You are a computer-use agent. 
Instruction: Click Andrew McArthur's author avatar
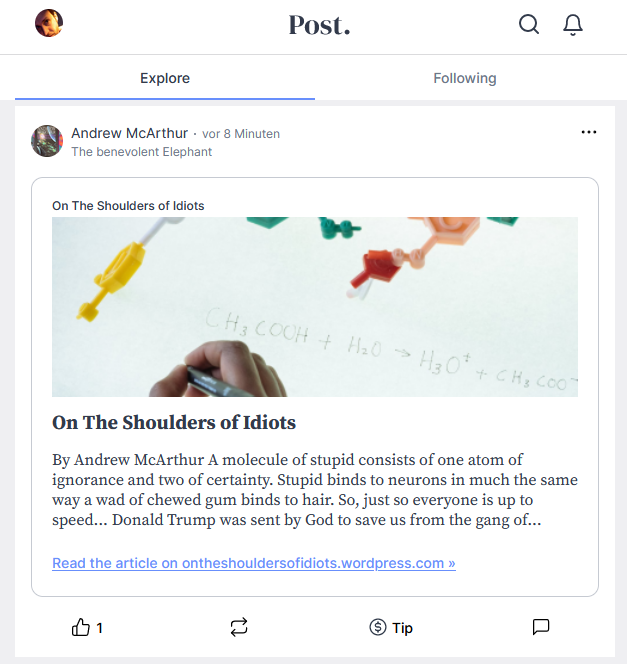(x=48, y=141)
